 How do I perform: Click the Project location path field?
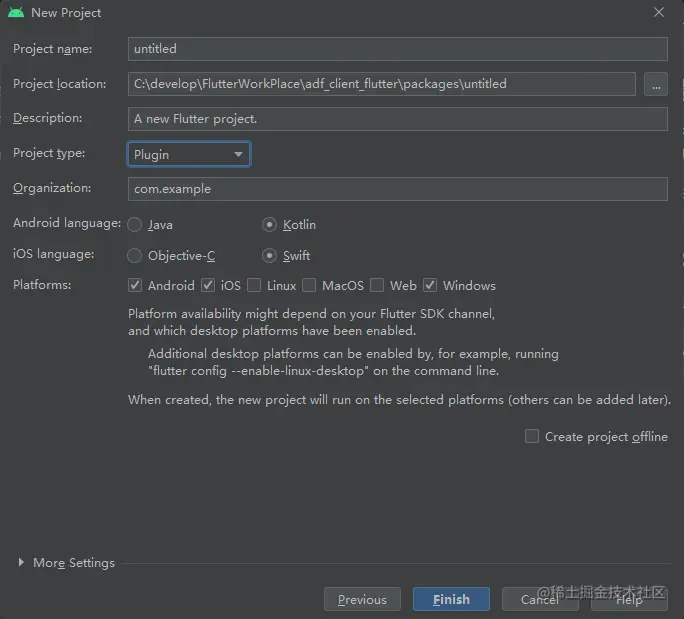pyautogui.click(x=381, y=84)
